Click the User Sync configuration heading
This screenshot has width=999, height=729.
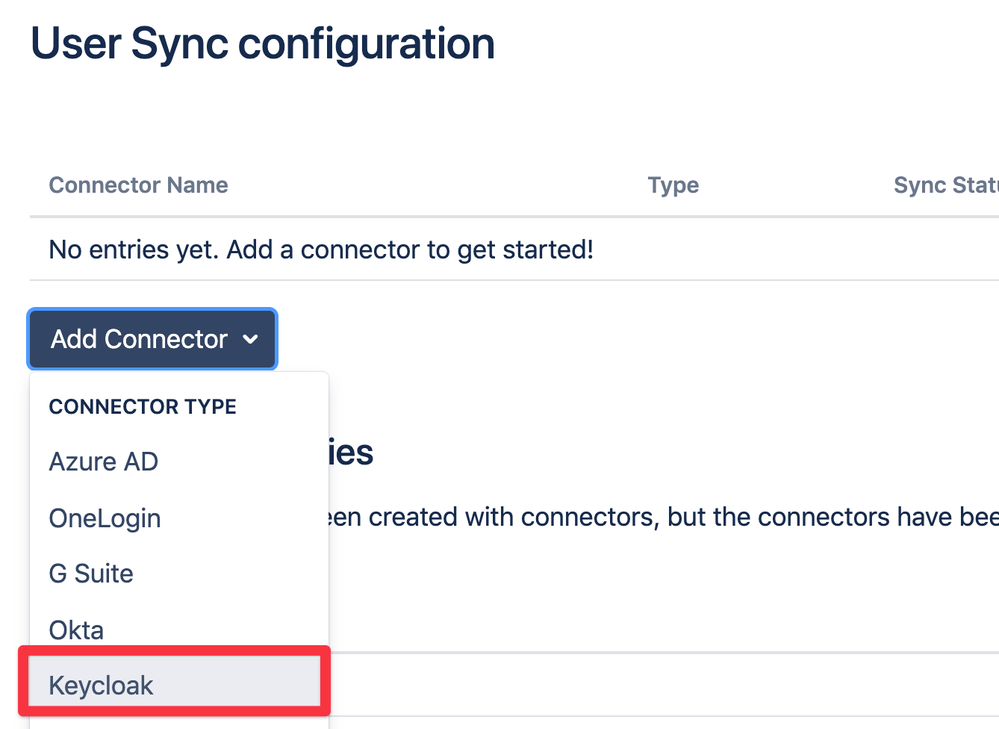tap(262, 44)
